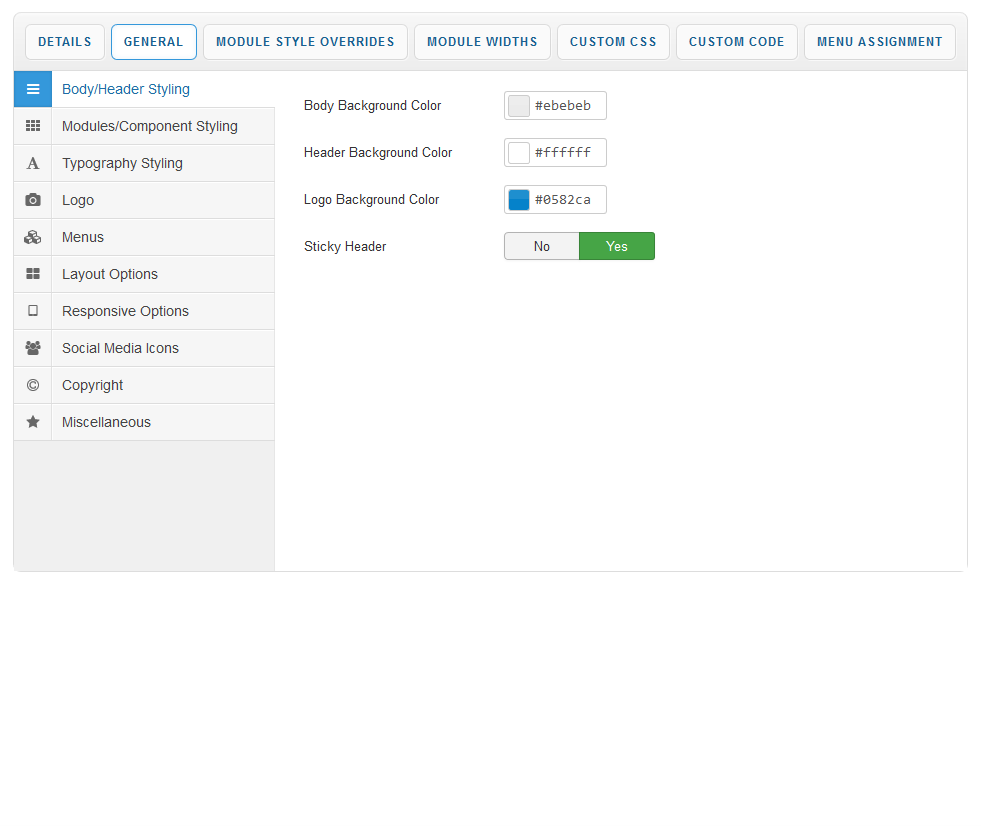Click the people icon for Social Media Icons
Image resolution: width=981 pixels, height=826 pixels.
click(33, 348)
